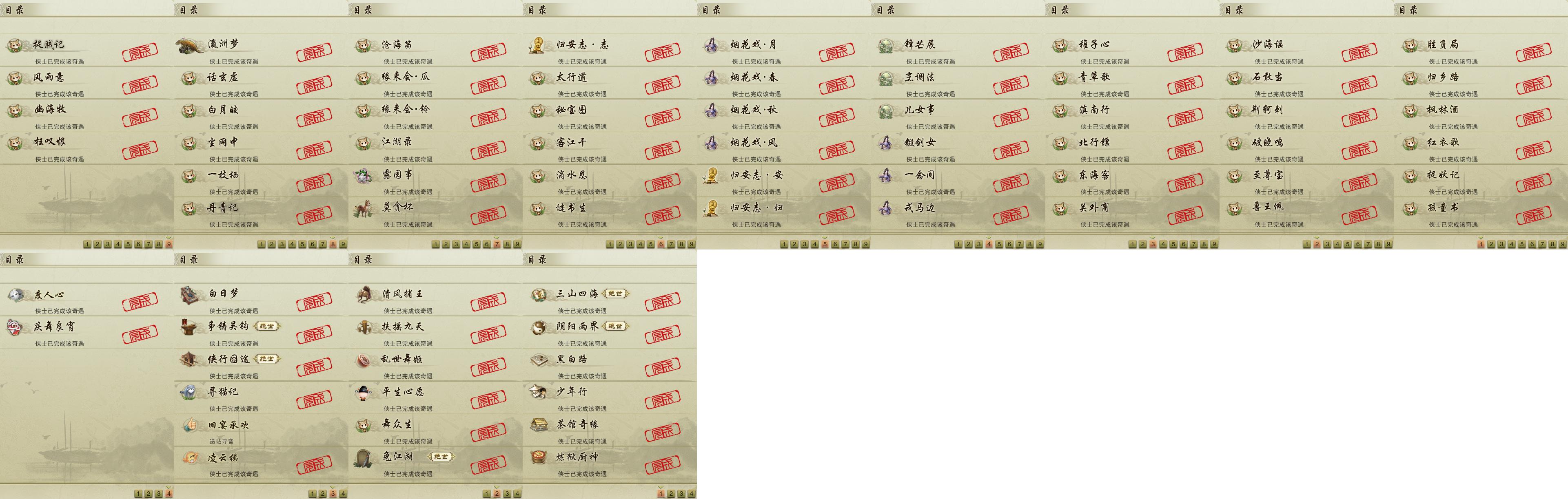Click the 绝世 badge next to 争铸吴钩
This screenshot has width=1568, height=499.
(266, 326)
